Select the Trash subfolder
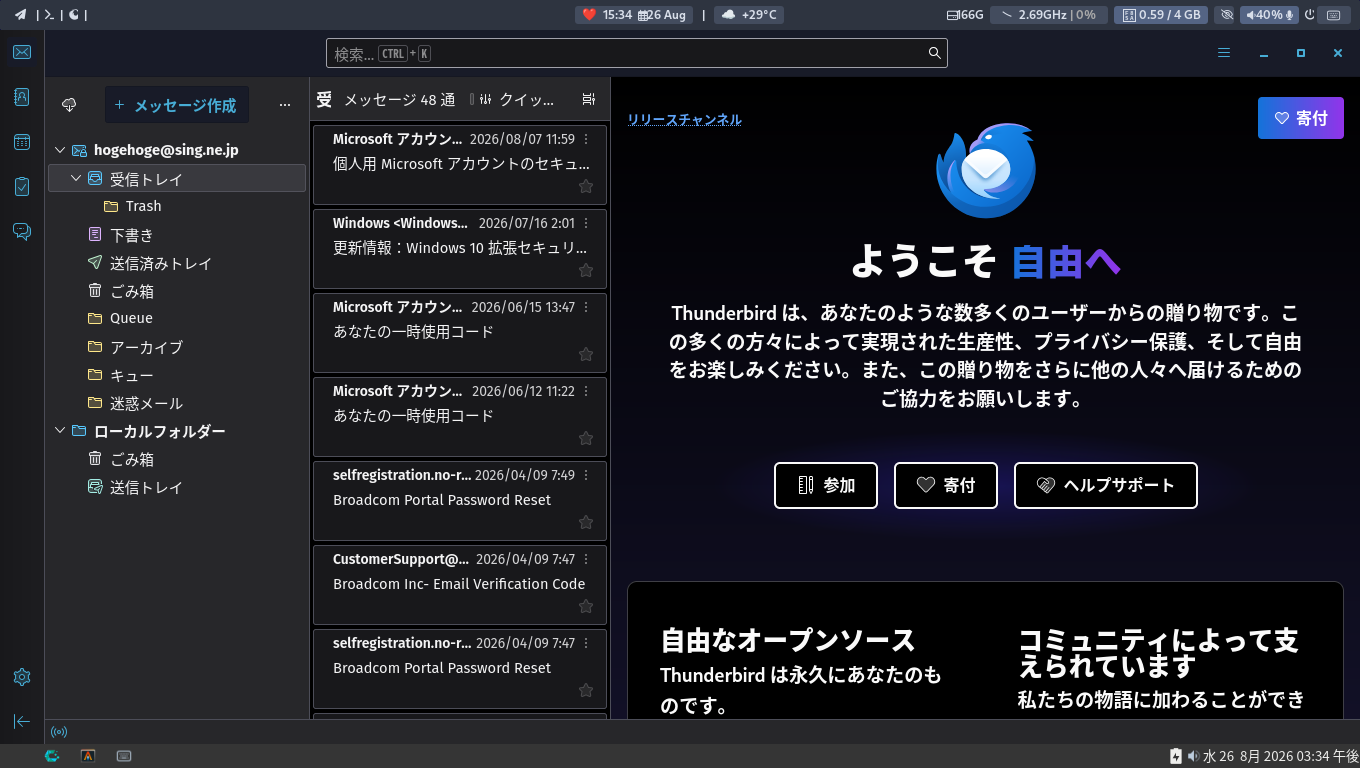The height and width of the screenshot is (768, 1360). tap(177, 206)
